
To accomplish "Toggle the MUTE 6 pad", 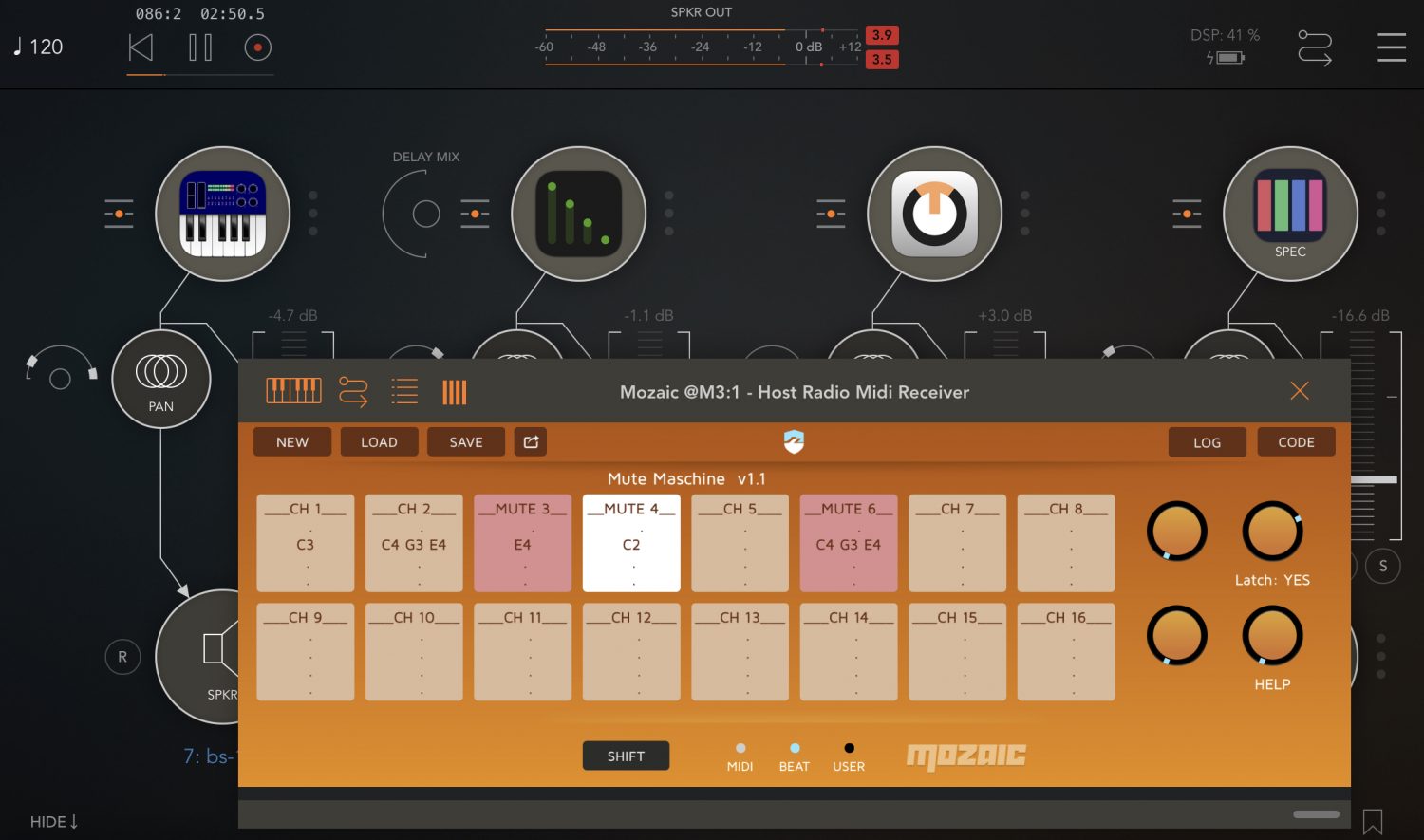I will tap(849, 543).
